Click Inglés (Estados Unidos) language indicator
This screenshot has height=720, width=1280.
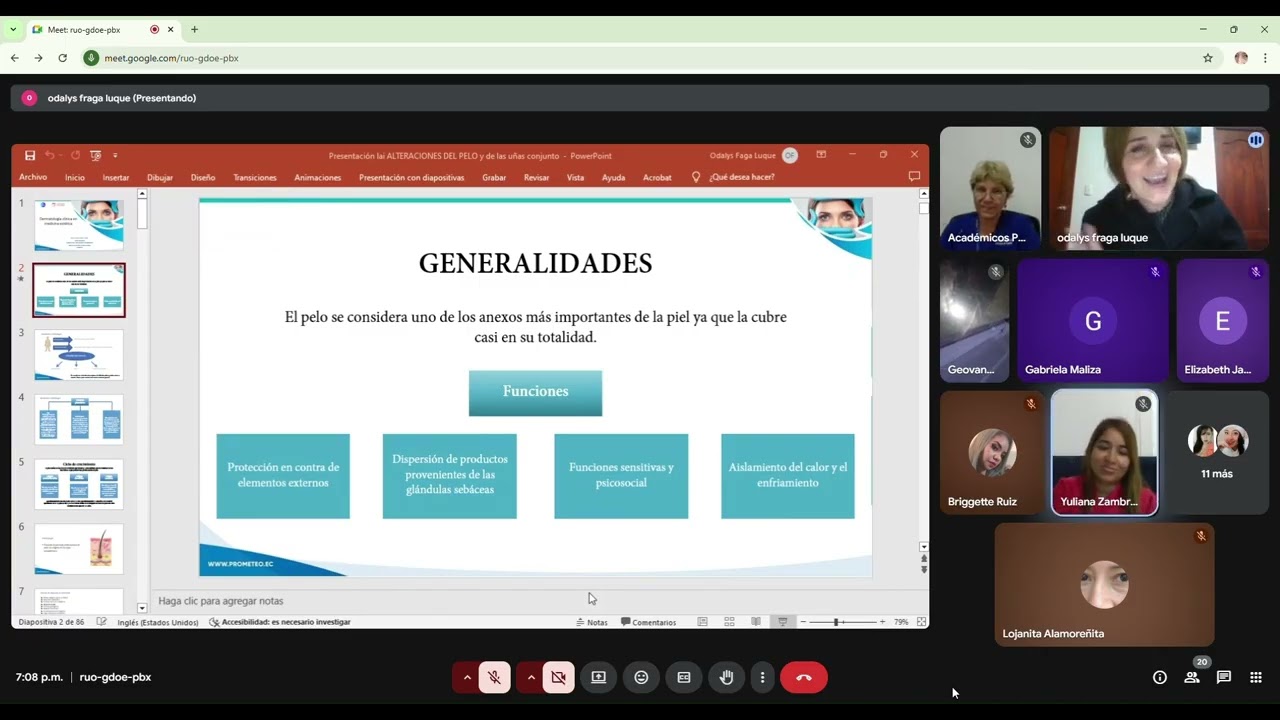pos(158,622)
